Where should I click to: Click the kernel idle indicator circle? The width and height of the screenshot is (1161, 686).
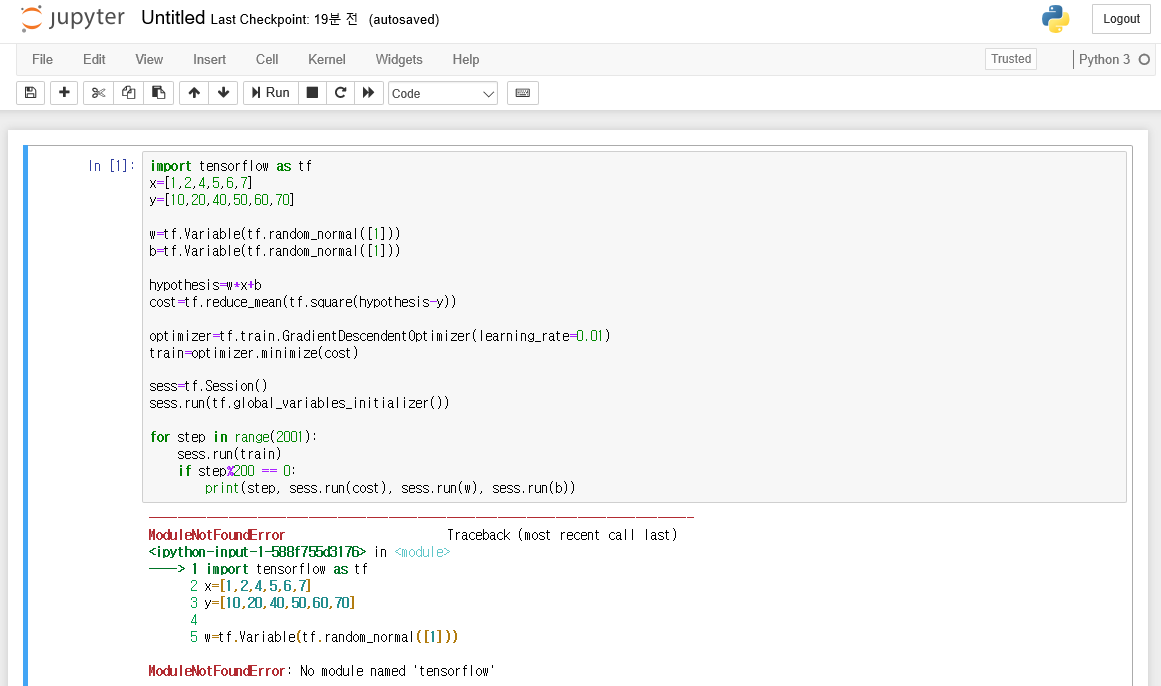1144,59
